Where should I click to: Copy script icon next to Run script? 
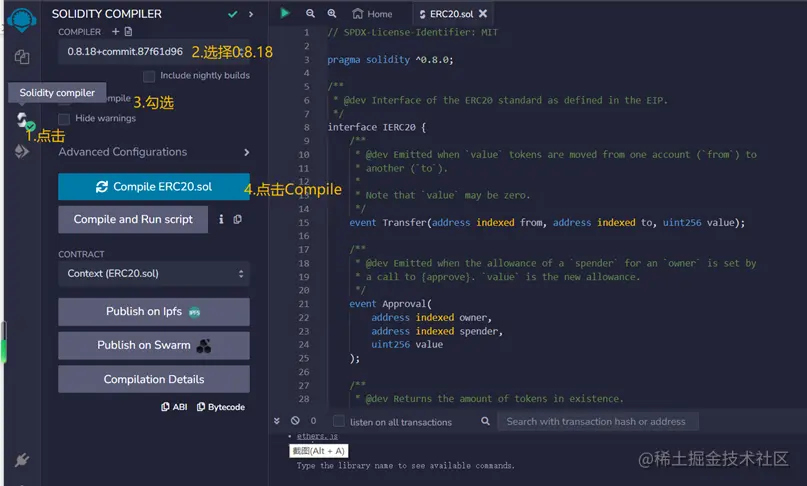tap(237, 219)
